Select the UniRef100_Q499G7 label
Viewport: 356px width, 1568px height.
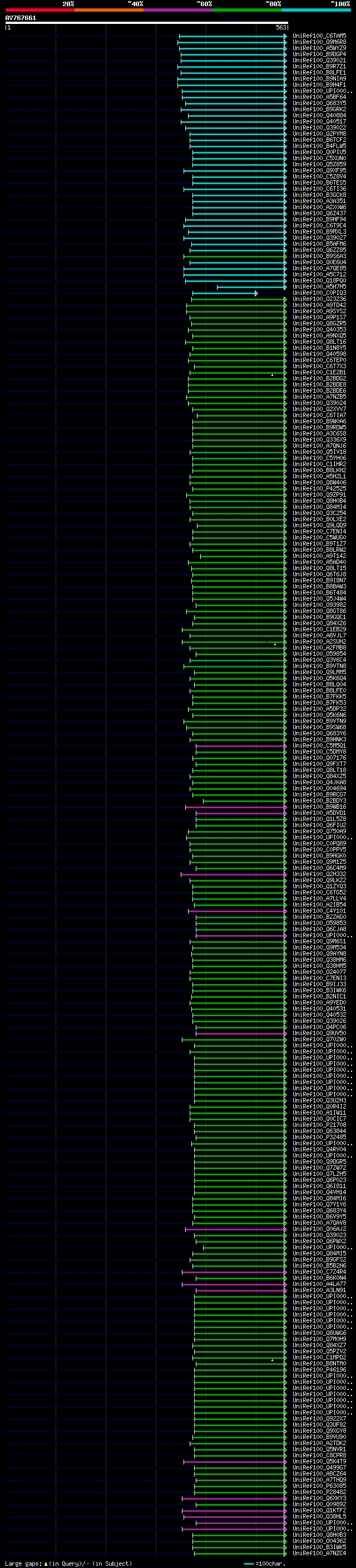[319, 1467]
